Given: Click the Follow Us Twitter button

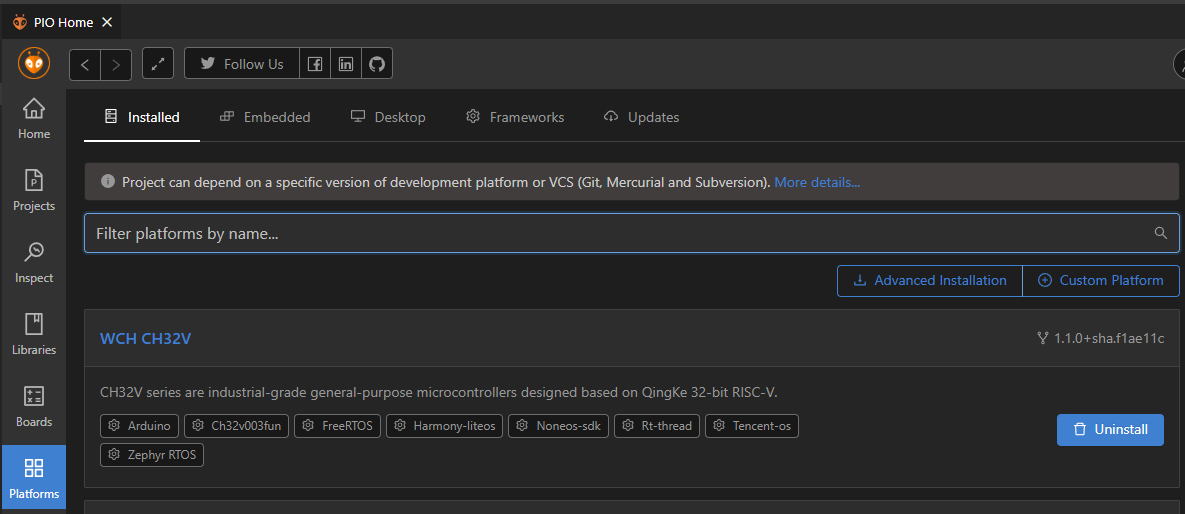Looking at the screenshot, I should [242, 64].
